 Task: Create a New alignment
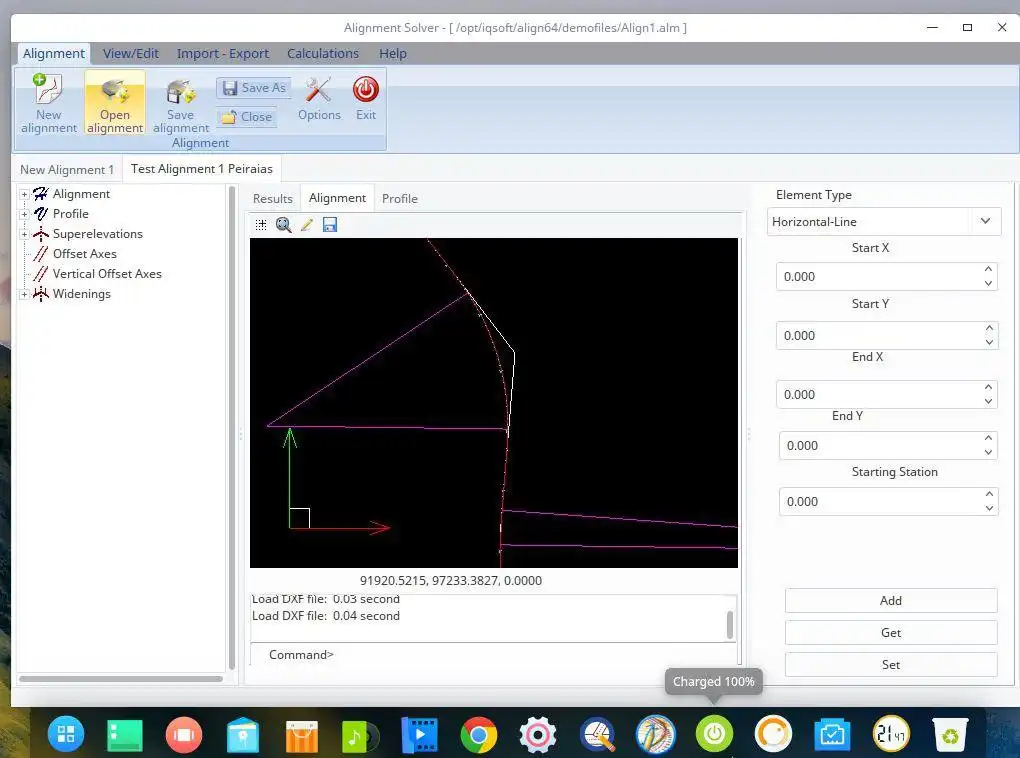(48, 103)
